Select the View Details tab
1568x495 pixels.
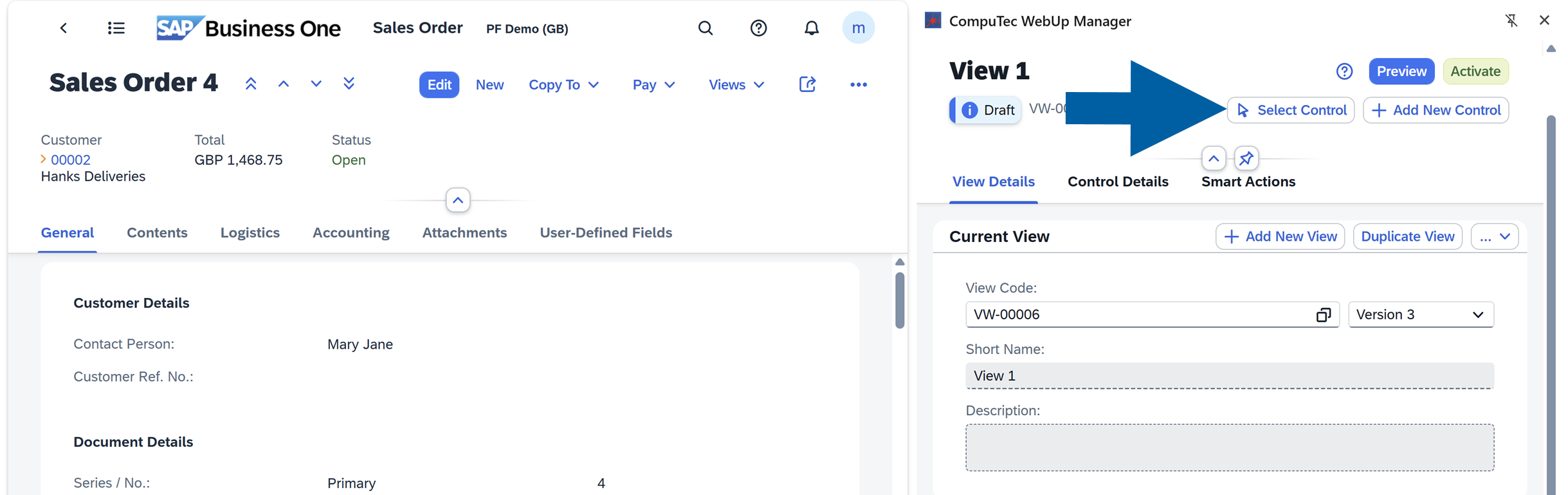pyautogui.click(x=994, y=182)
